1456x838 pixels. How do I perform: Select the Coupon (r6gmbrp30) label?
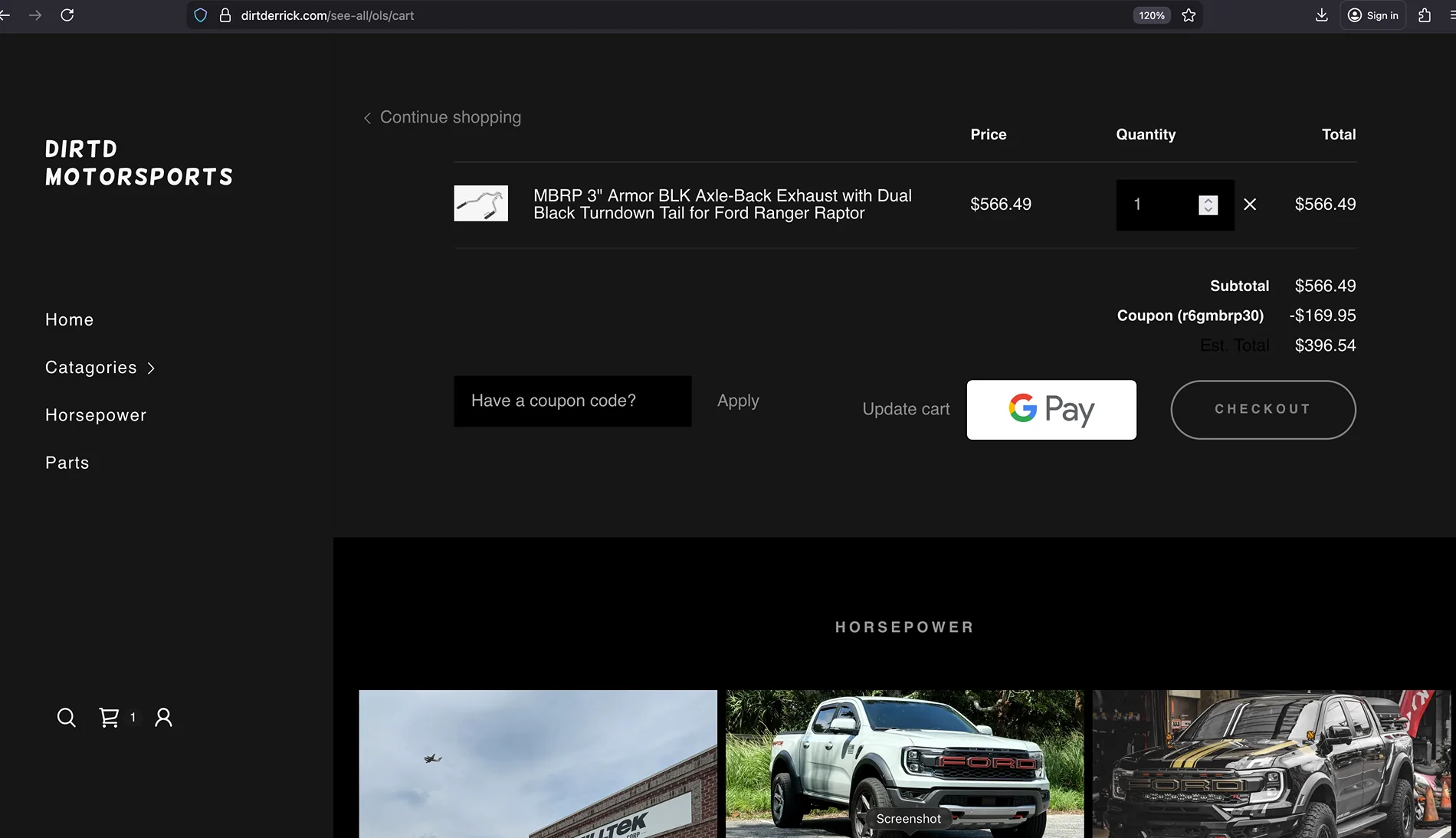pyautogui.click(x=1190, y=316)
